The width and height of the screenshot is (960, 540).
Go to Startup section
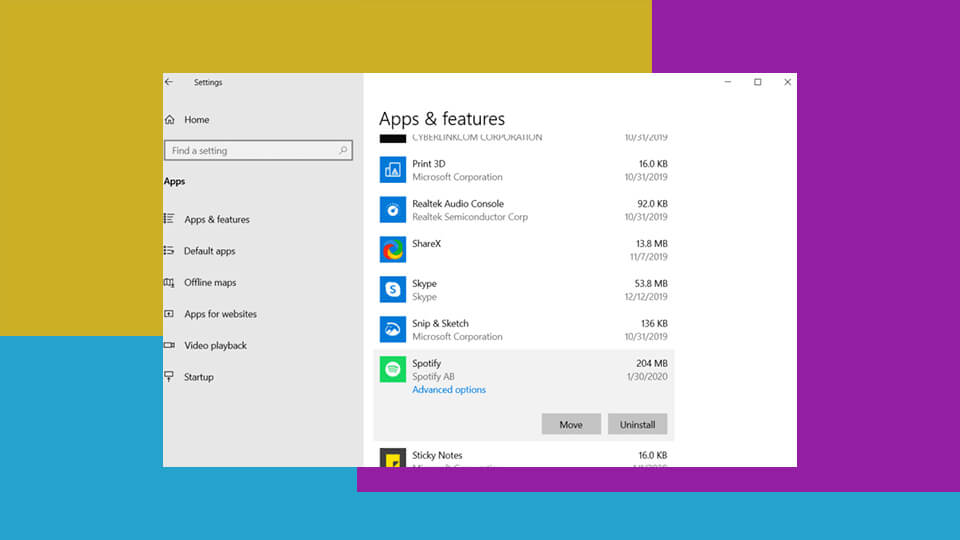point(199,377)
